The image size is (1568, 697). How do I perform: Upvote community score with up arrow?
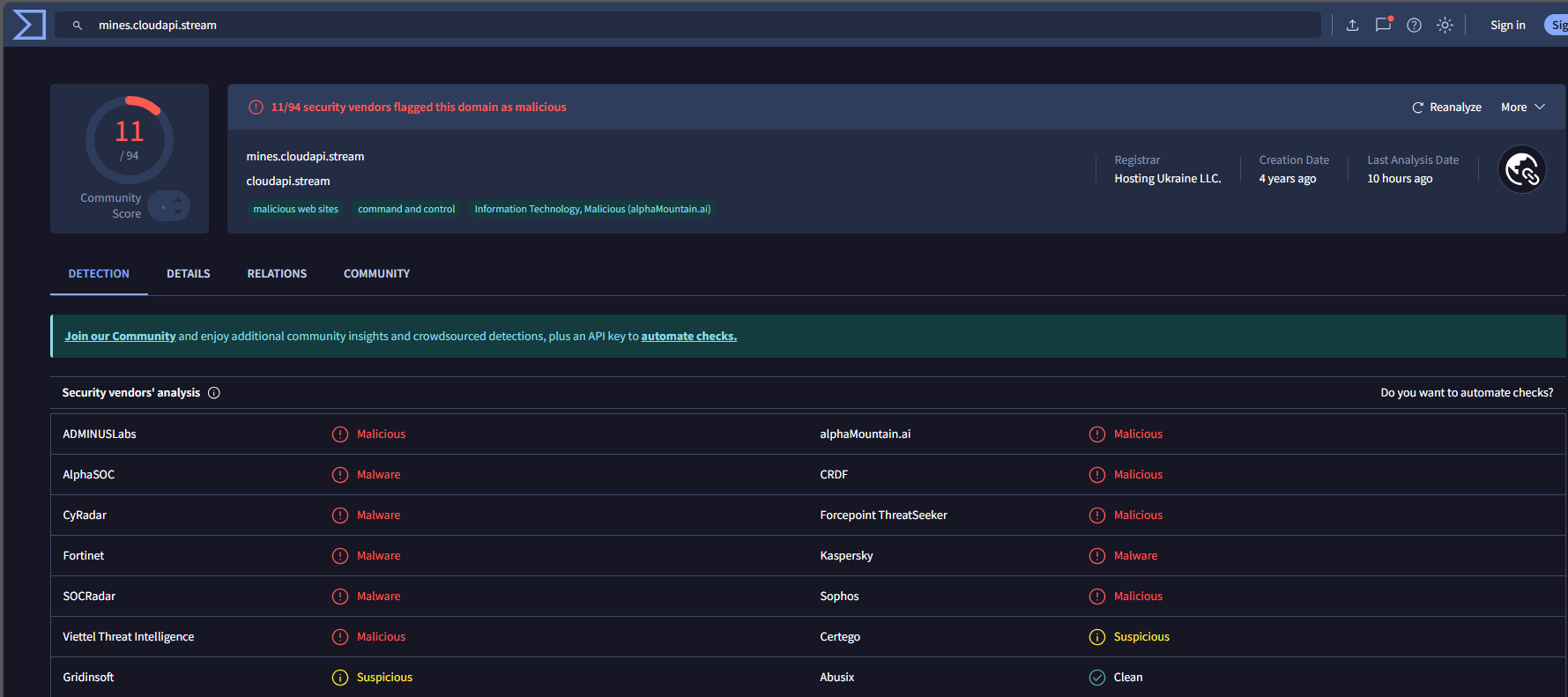coord(178,200)
